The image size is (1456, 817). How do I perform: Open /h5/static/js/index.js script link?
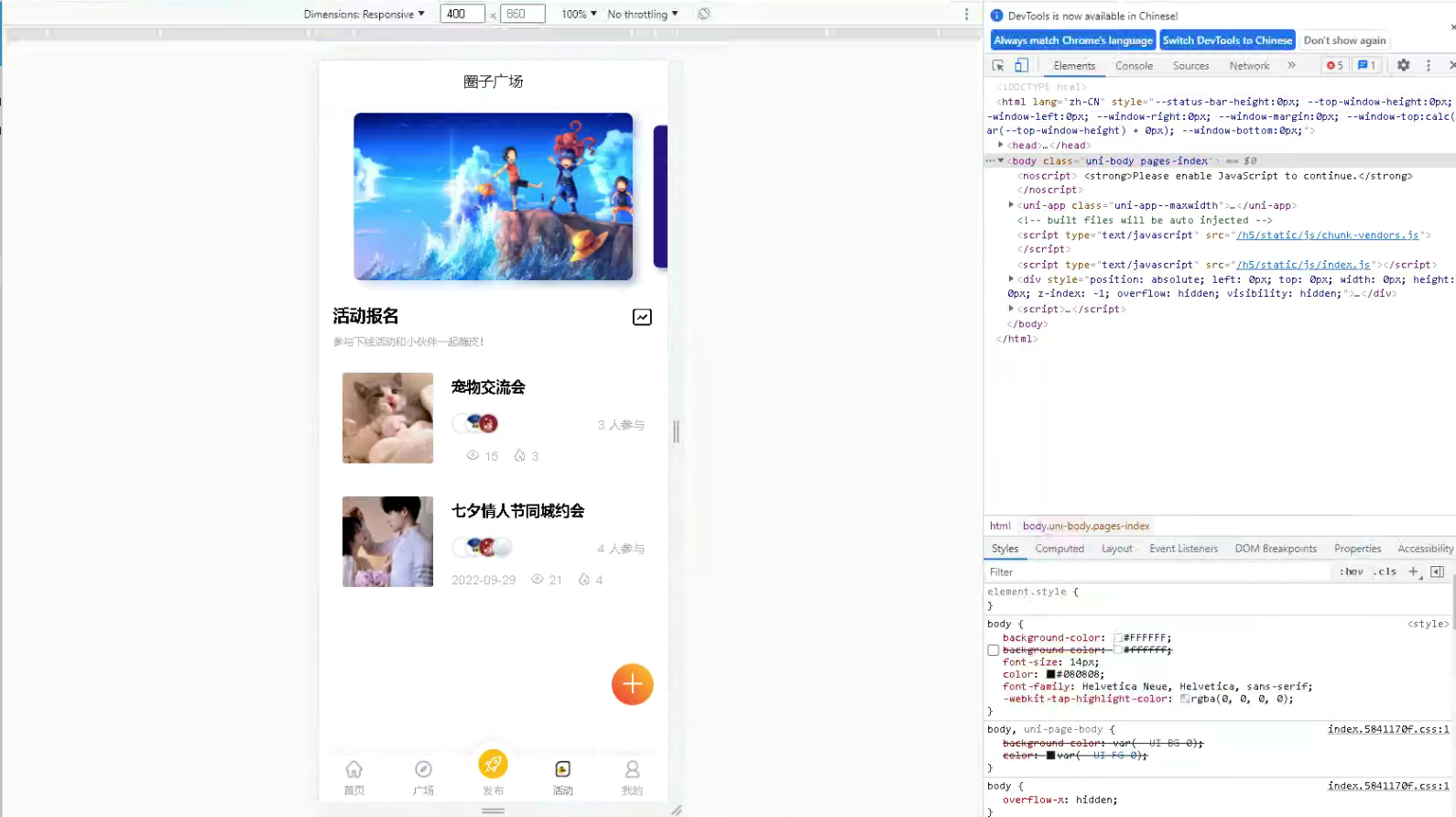1303,265
